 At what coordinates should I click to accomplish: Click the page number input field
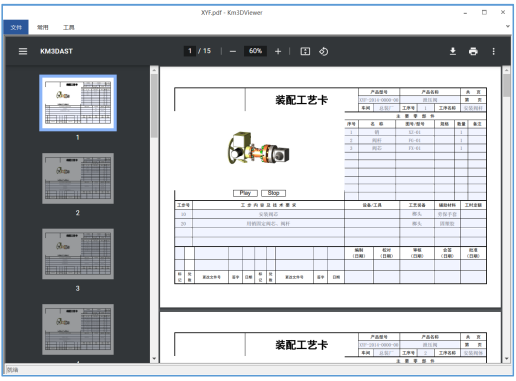(x=190, y=51)
